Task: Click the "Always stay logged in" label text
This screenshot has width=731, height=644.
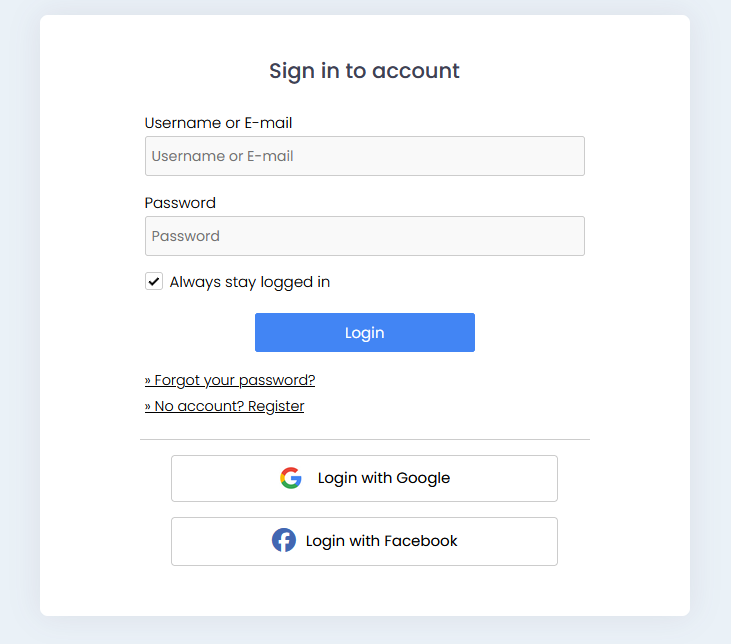Action: pos(249,282)
